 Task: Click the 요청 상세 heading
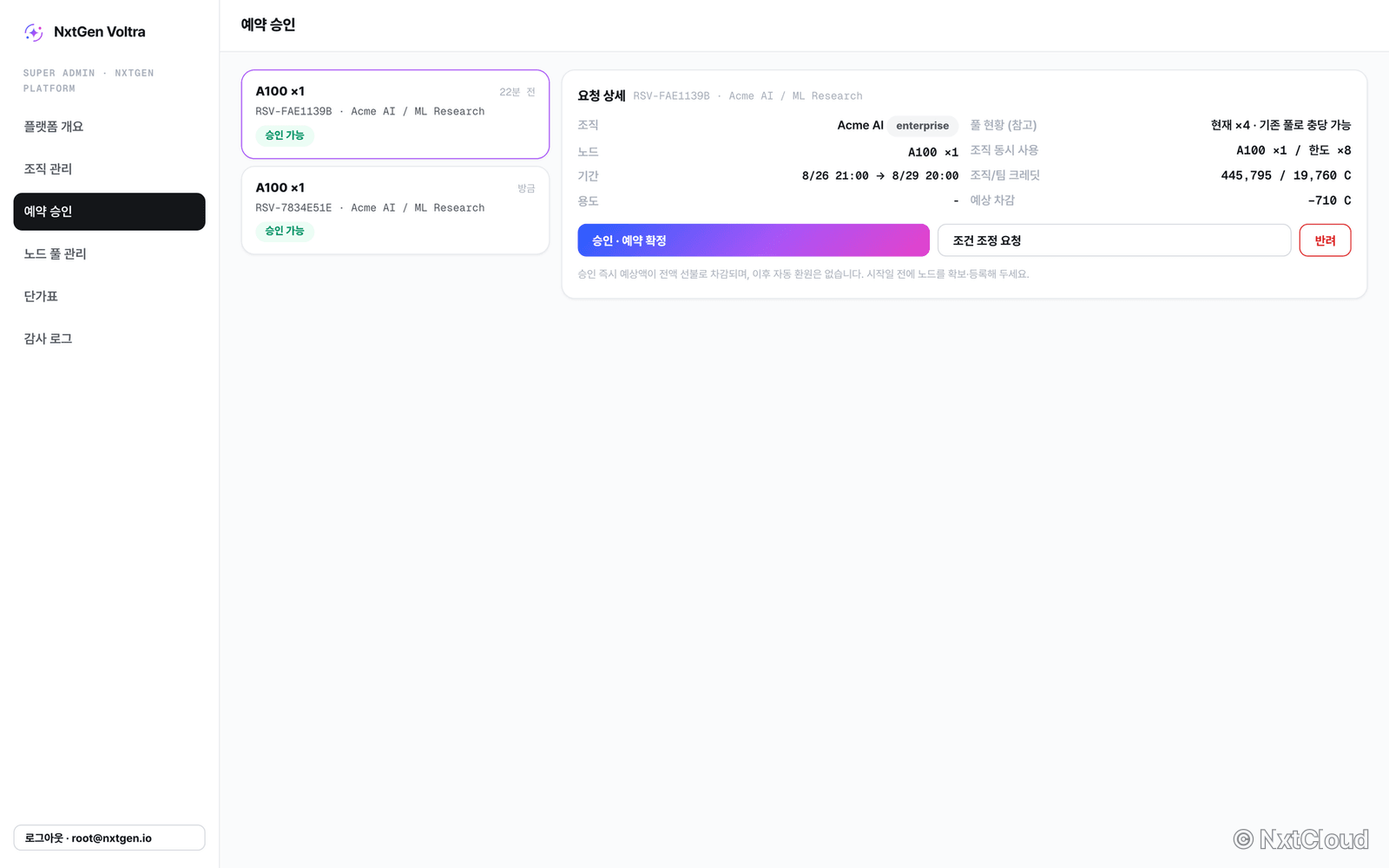[x=602, y=95]
